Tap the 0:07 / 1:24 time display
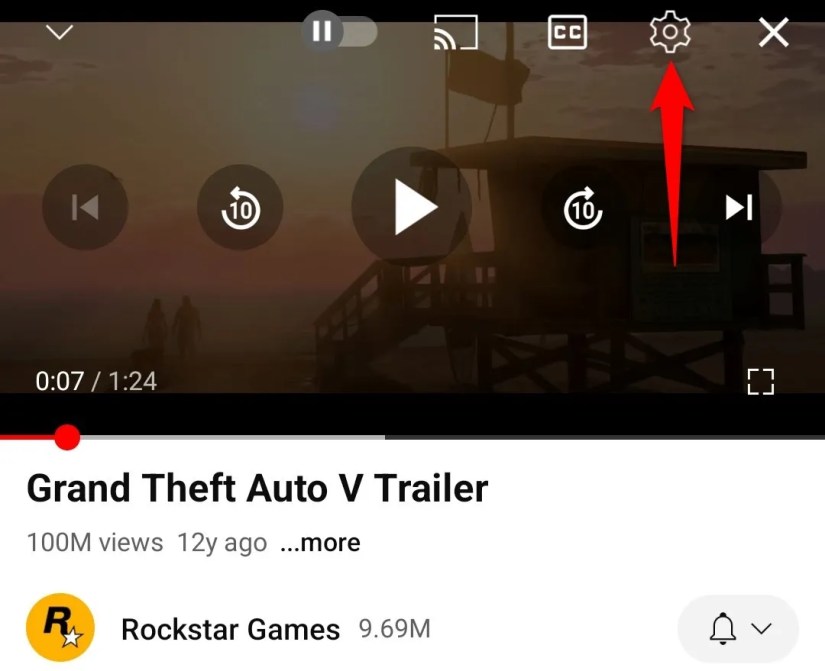The height and width of the screenshot is (671, 825). point(96,381)
